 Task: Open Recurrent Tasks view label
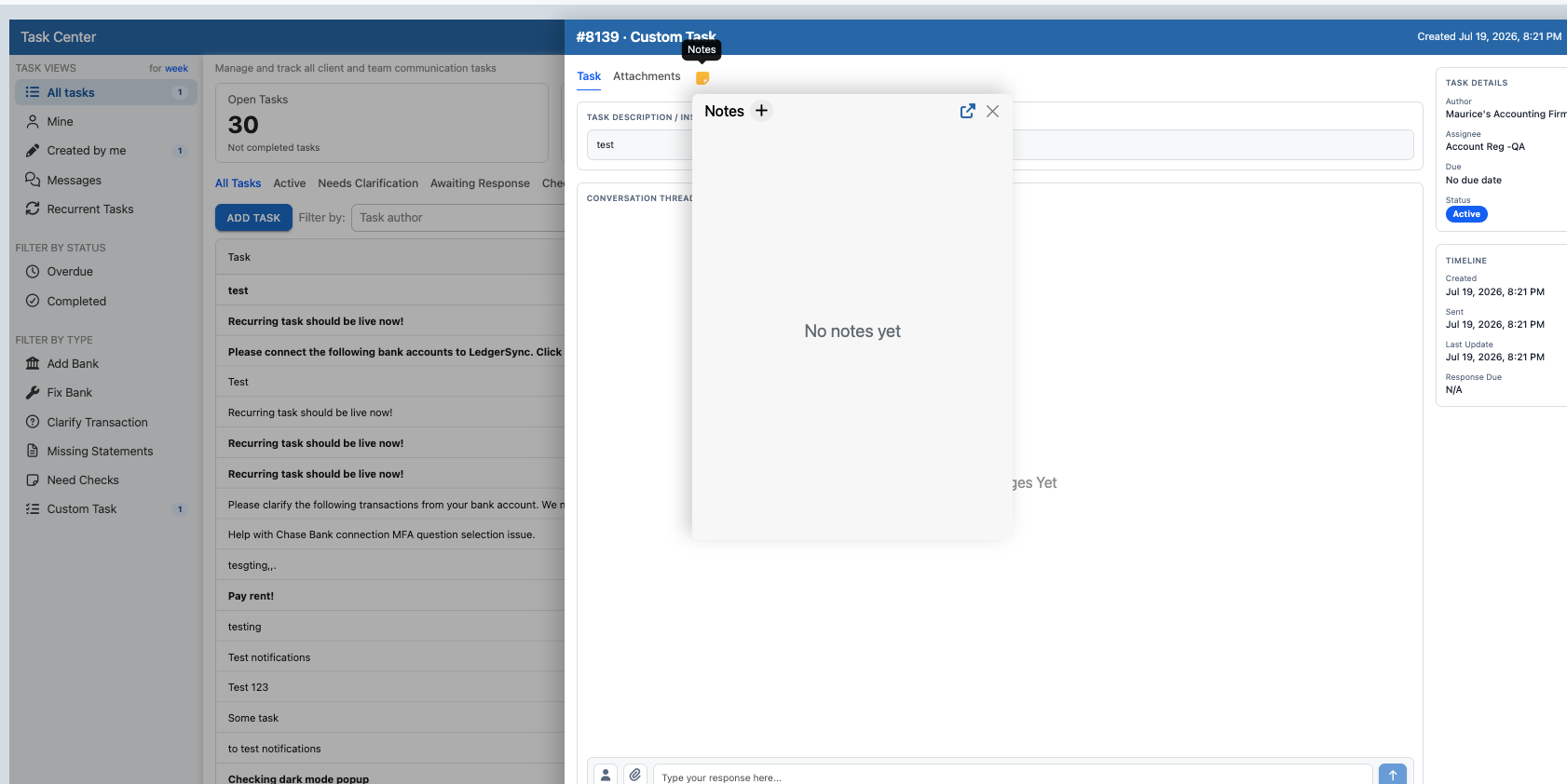coord(90,209)
